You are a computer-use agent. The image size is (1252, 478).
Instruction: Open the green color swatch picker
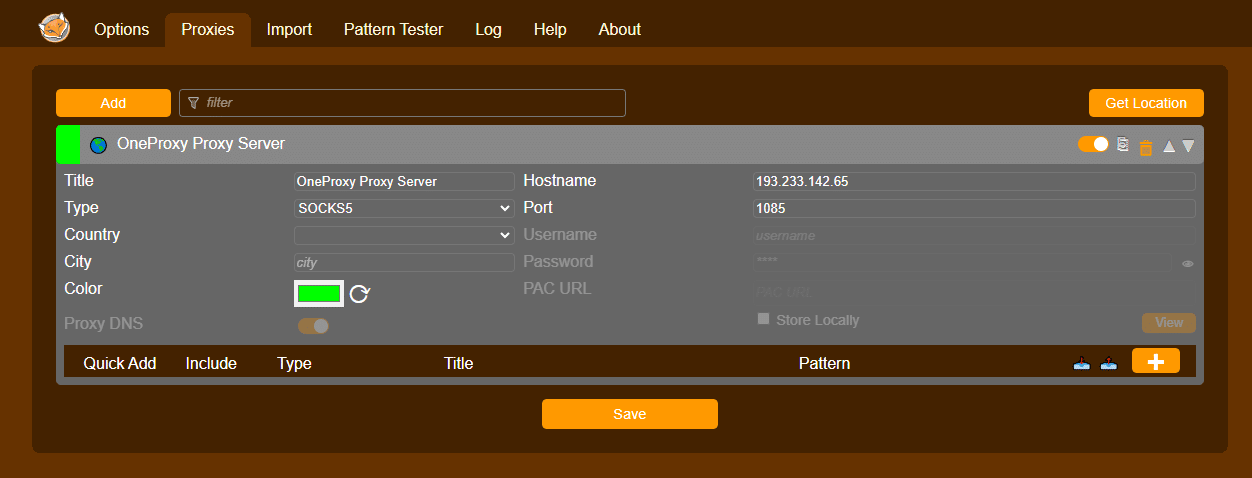point(319,293)
